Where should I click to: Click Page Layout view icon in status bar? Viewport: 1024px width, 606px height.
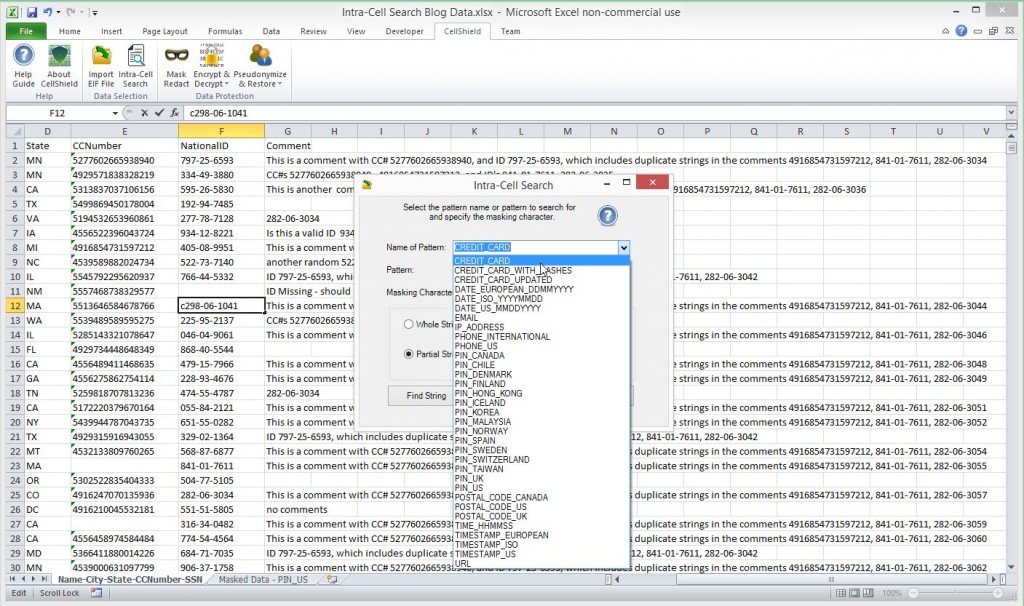(854, 593)
